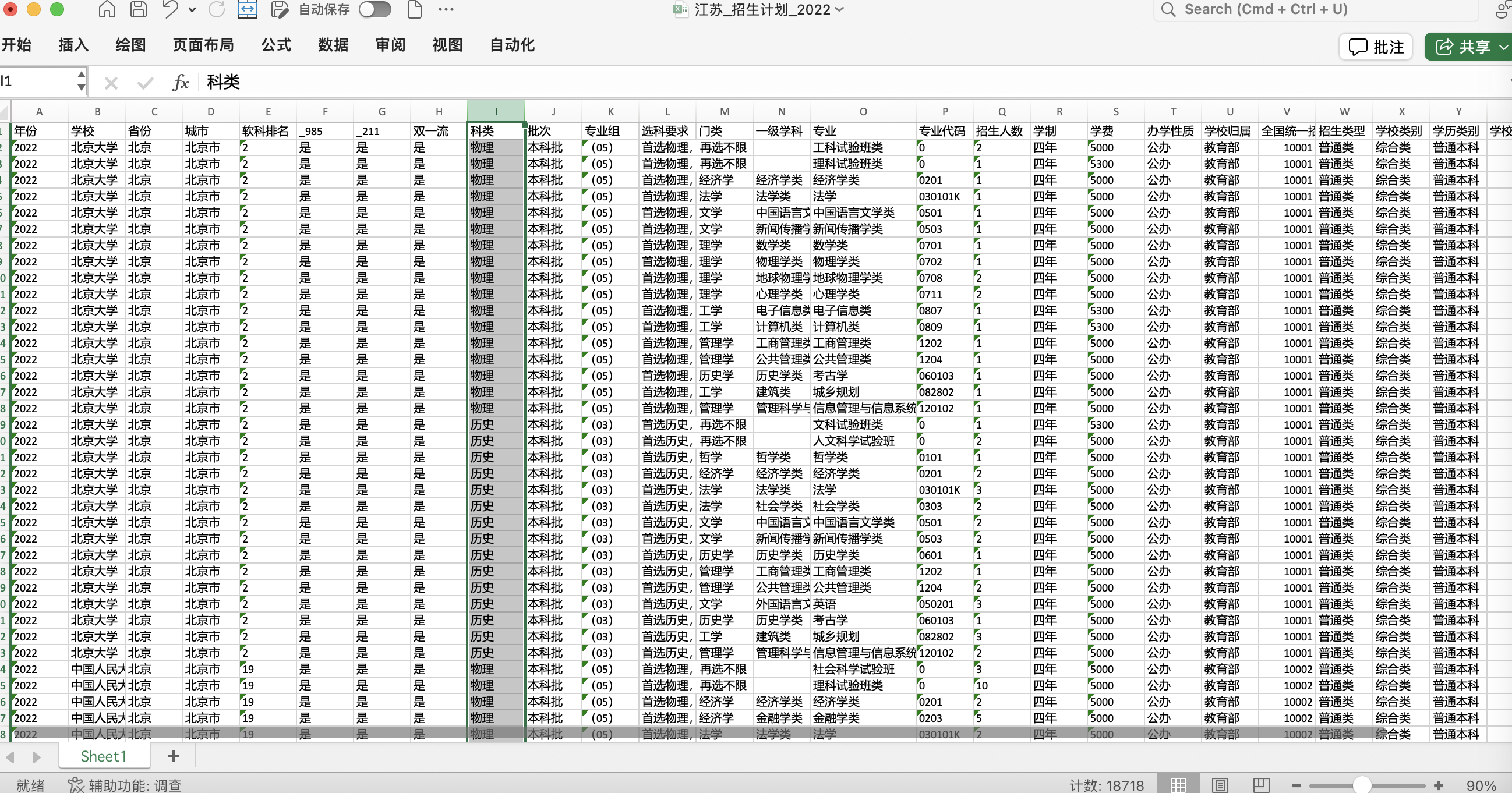Open the 页面布局 ribbon tab

[203, 45]
